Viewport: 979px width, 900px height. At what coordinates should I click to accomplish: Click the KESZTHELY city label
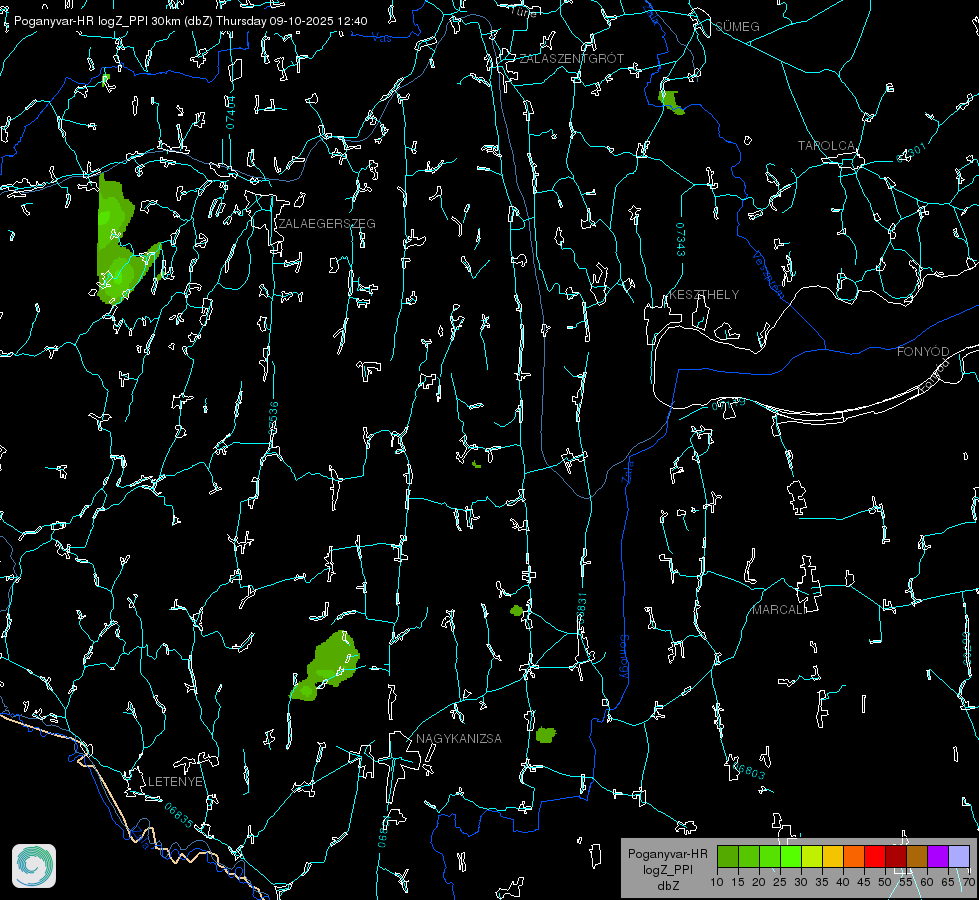(704, 294)
